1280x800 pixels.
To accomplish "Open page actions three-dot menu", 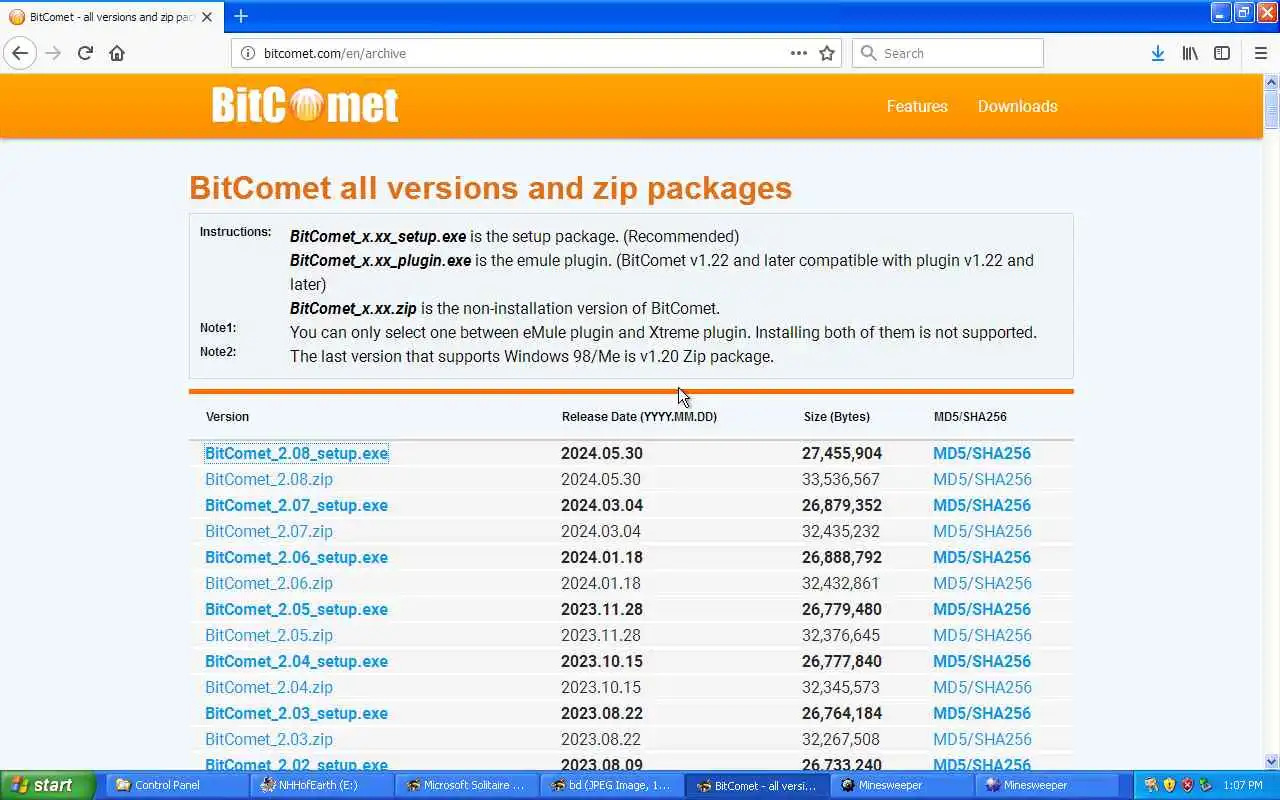I will click(799, 53).
